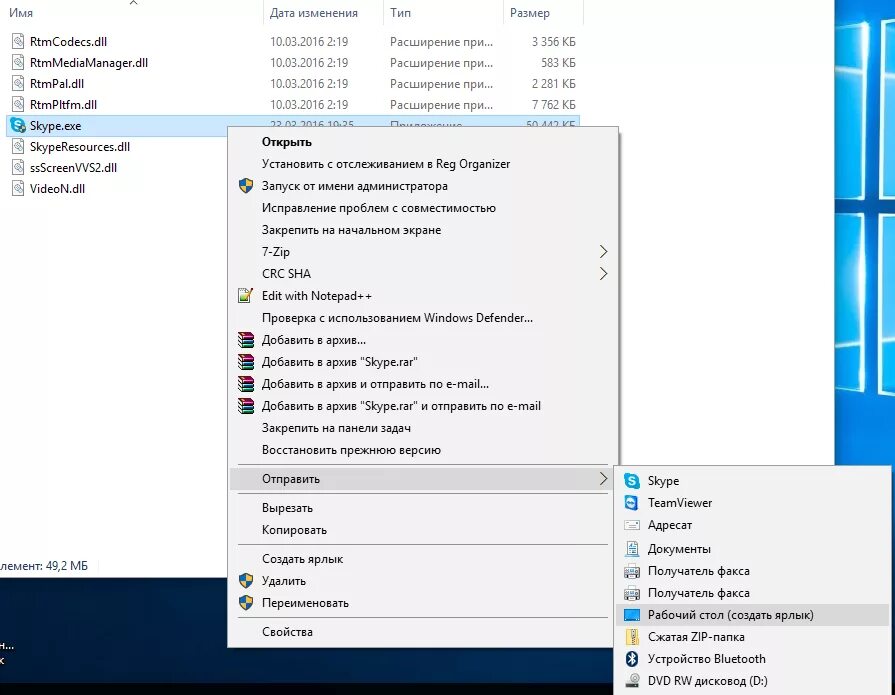Choose Запуск от имени администратора
The width and height of the screenshot is (895, 695).
[x=423, y=186]
